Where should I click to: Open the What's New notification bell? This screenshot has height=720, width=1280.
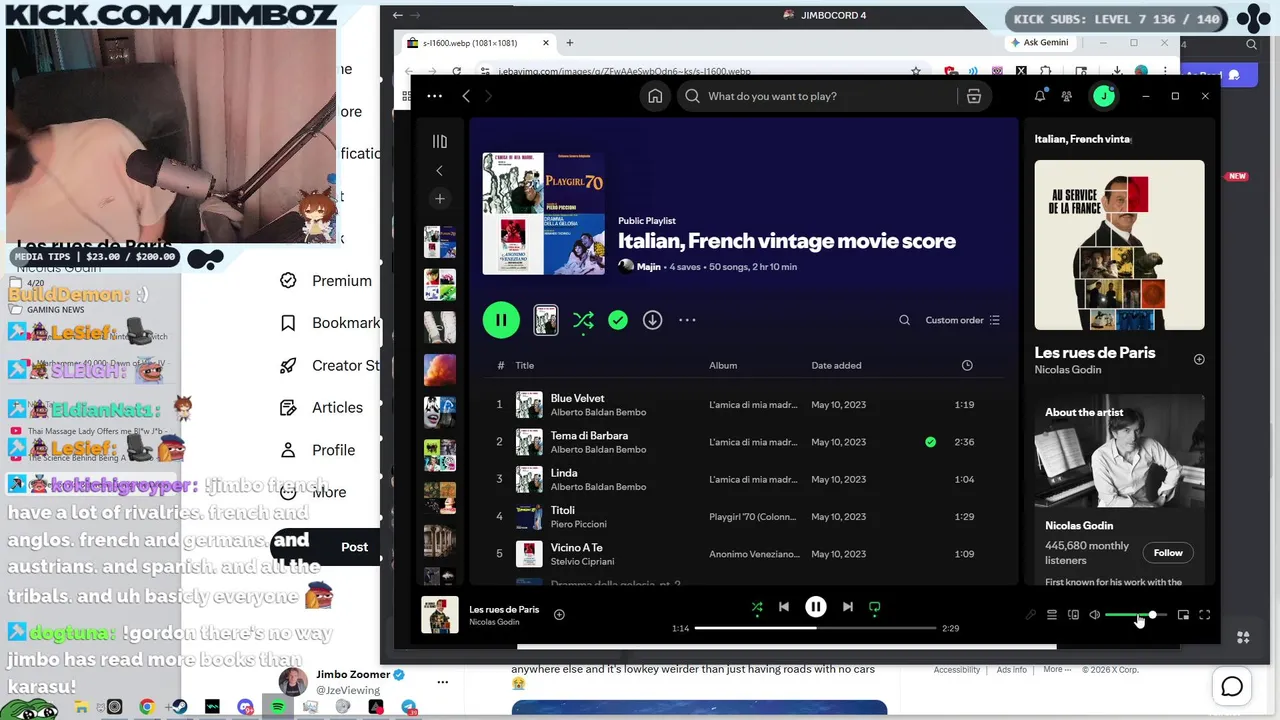1040,96
